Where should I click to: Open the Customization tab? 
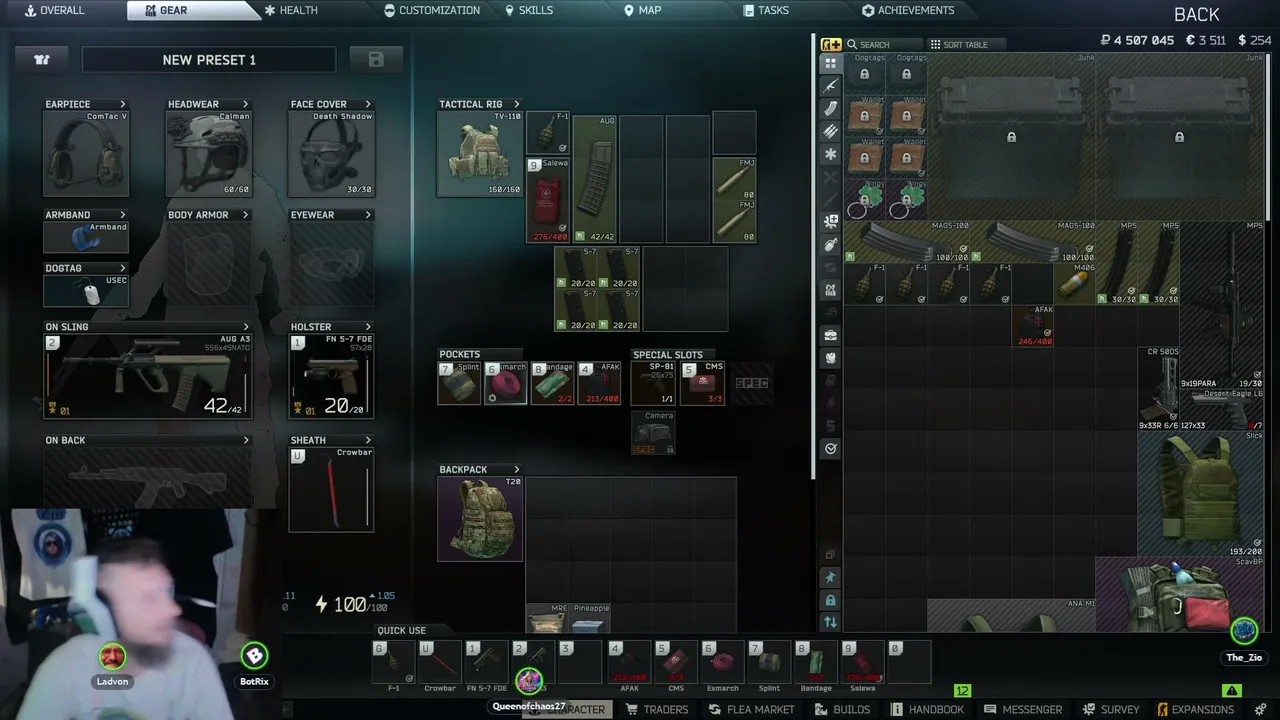[x=432, y=10]
